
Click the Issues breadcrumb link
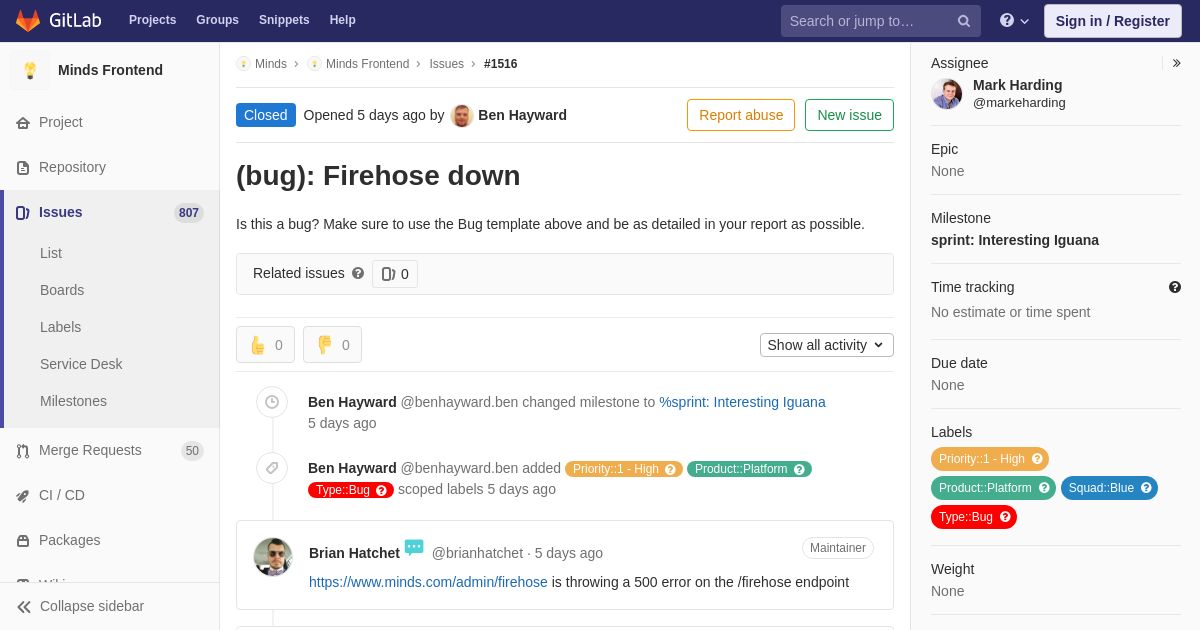pos(446,64)
